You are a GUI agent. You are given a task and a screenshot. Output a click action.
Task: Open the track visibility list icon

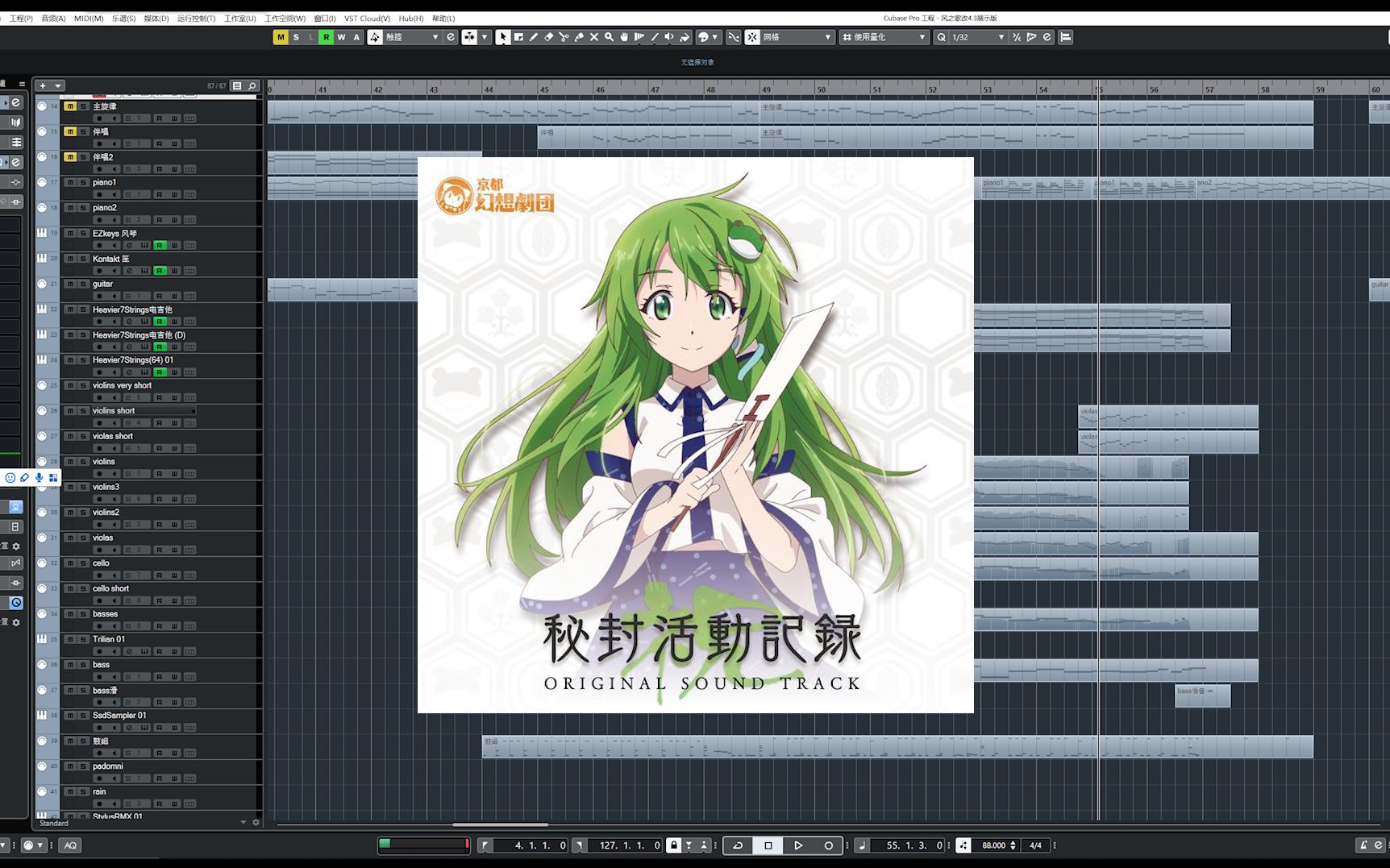coord(237,85)
